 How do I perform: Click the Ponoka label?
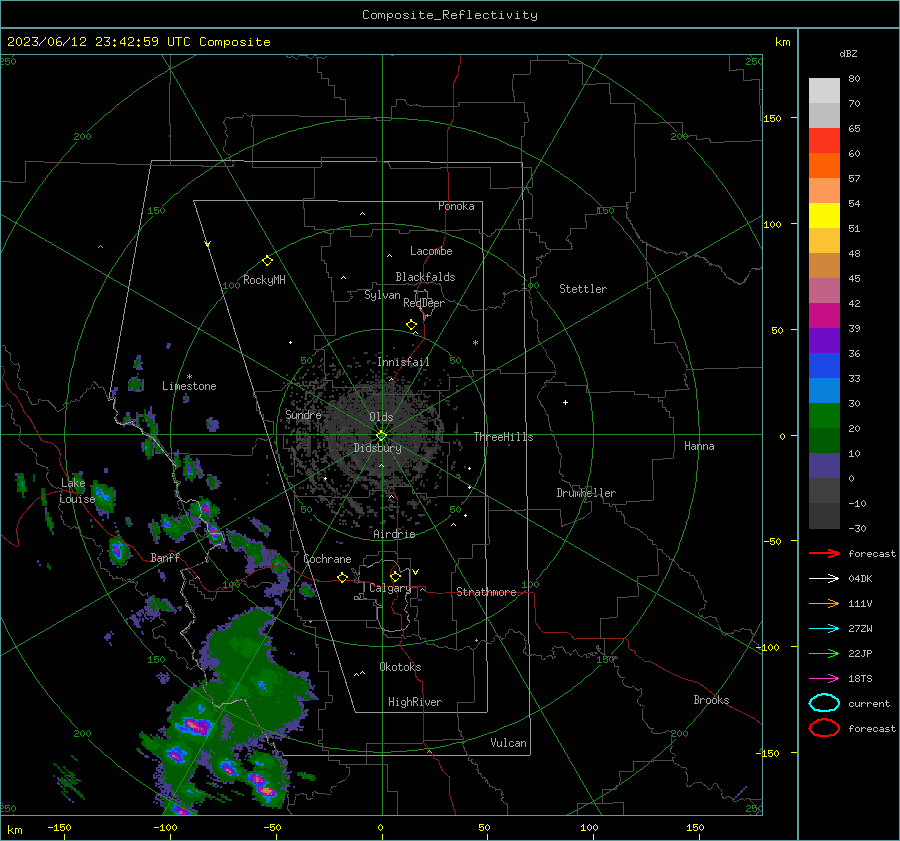tap(456, 206)
